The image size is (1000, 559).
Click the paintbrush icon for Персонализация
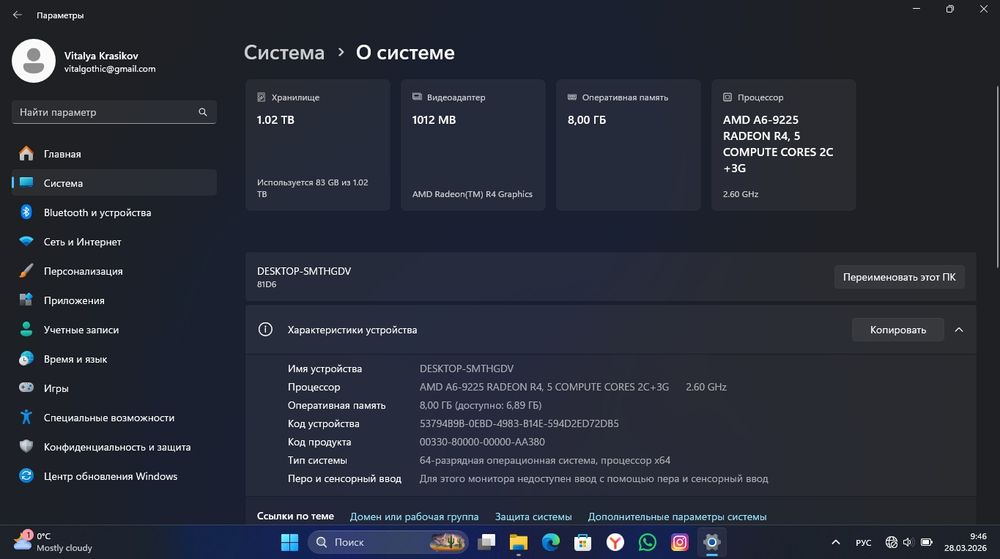tap(26, 271)
